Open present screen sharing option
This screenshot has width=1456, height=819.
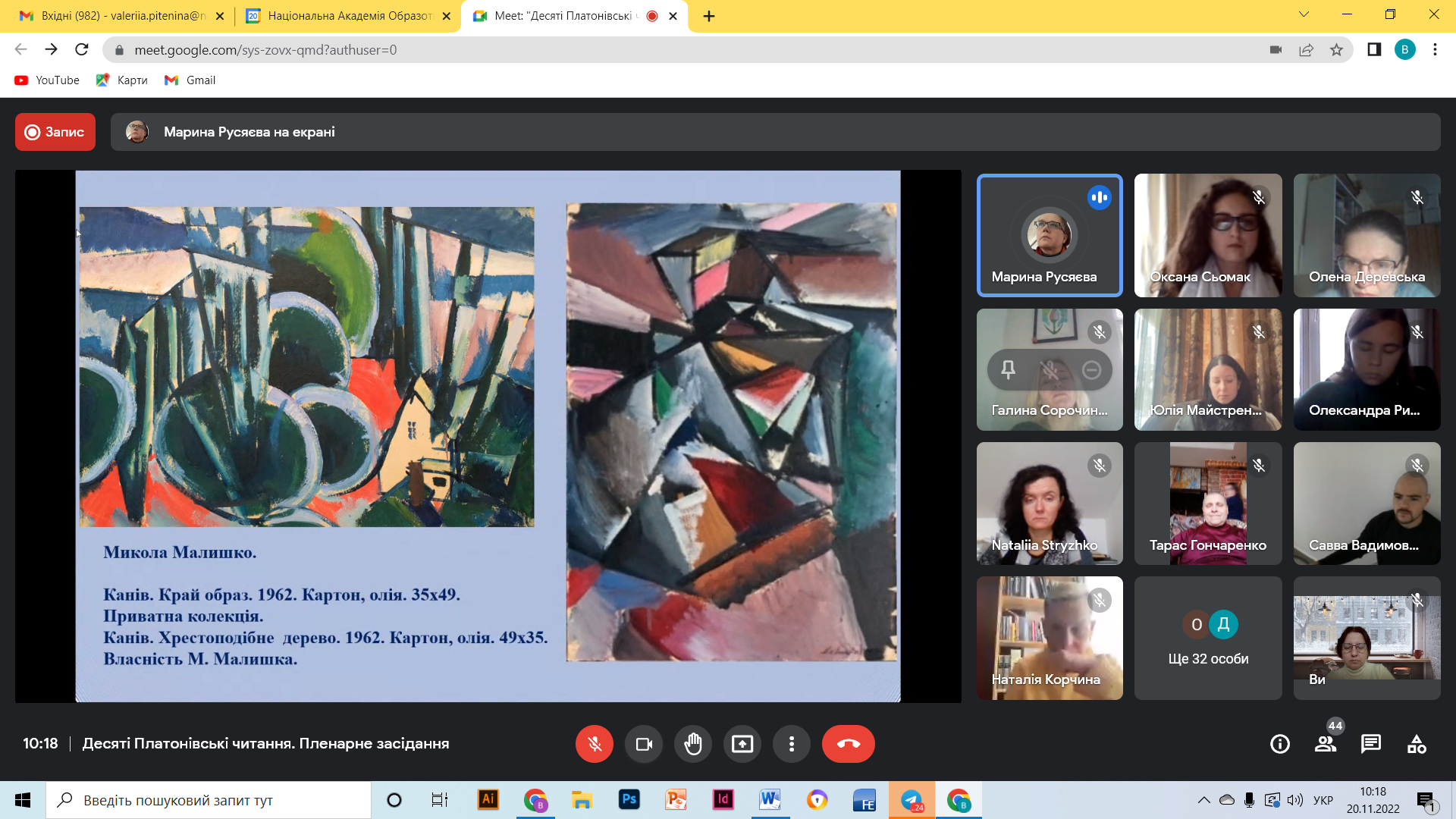pyautogui.click(x=742, y=744)
